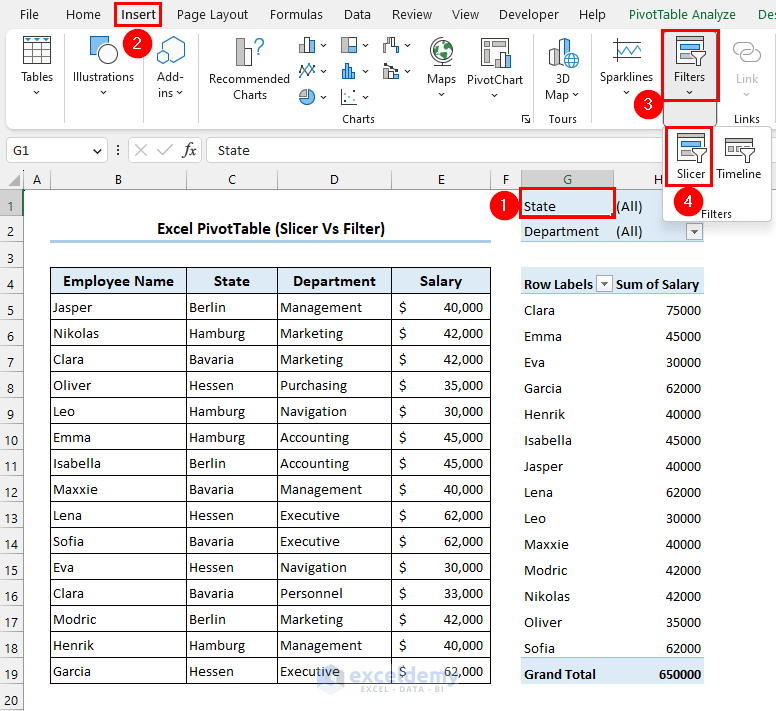Insert a statistic histogram chart
Viewport: 776px width, 711px height.
349,71
